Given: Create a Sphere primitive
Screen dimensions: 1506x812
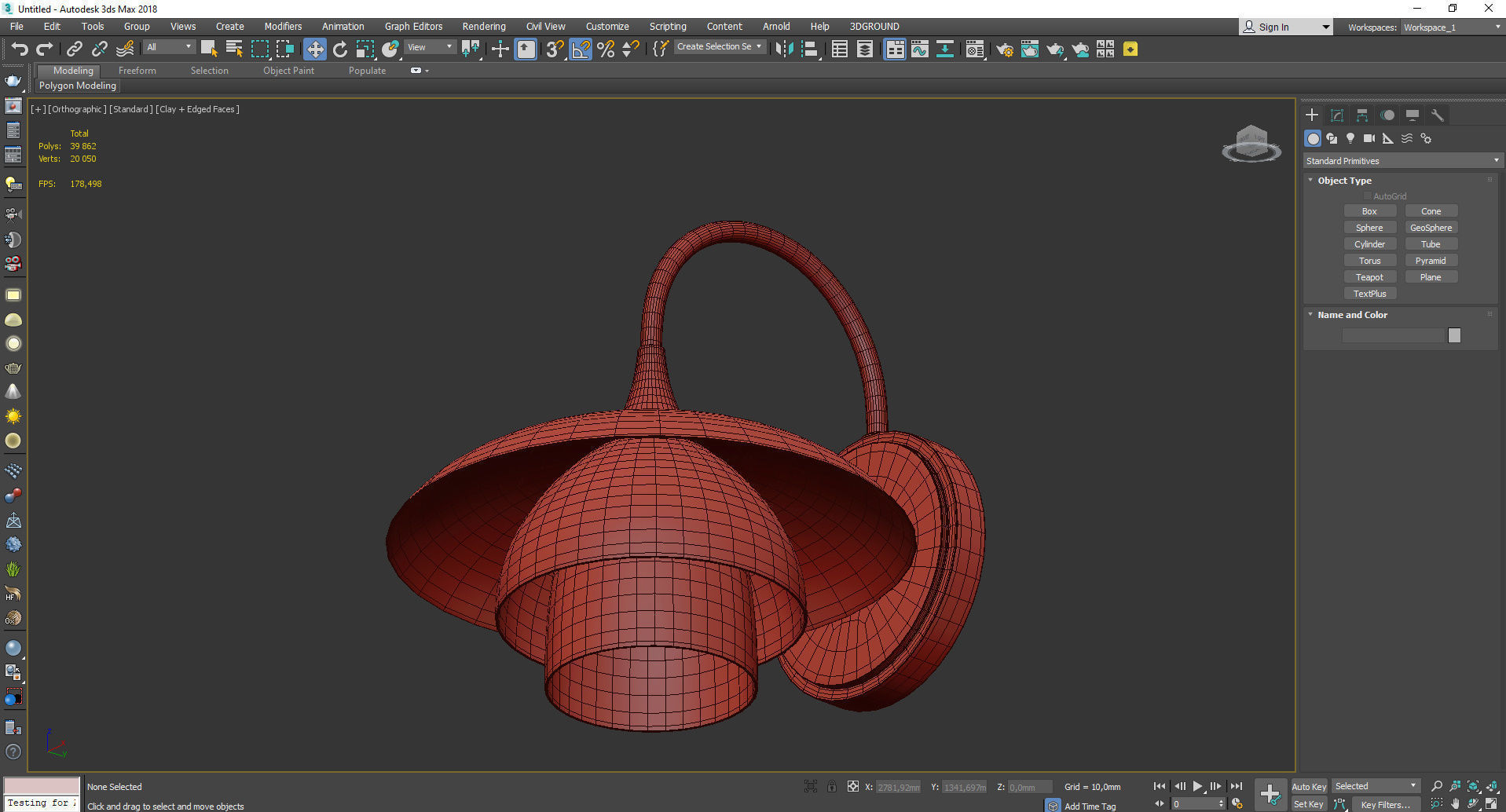Looking at the screenshot, I should [x=1369, y=228].
